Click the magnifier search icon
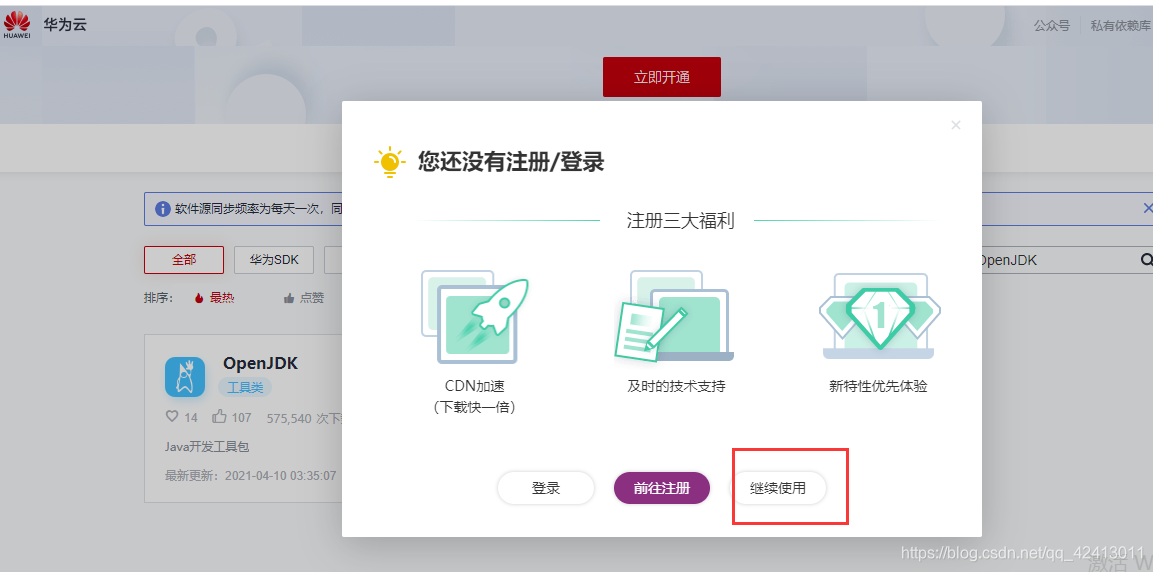The image size is (1153, 572). 1146,260
